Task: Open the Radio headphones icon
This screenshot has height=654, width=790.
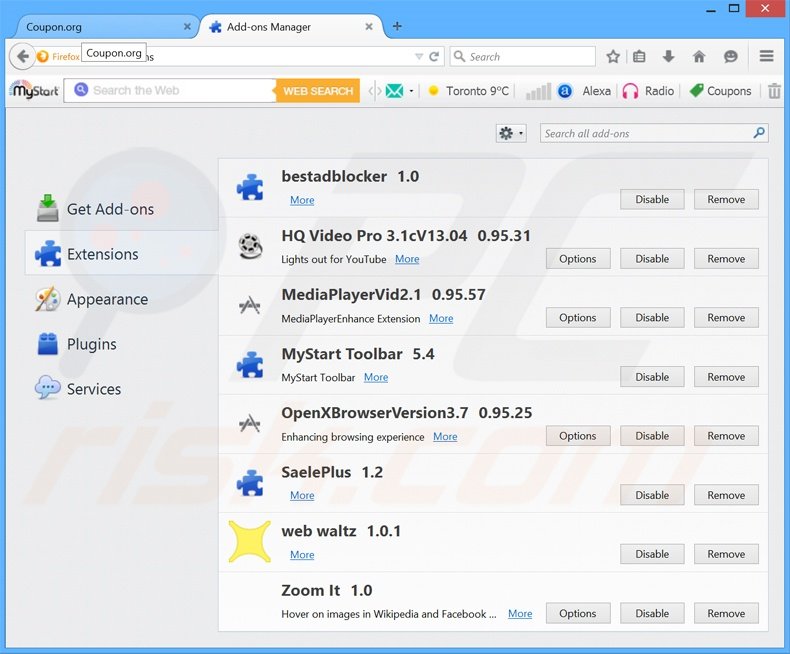Action: pos(630,91)
